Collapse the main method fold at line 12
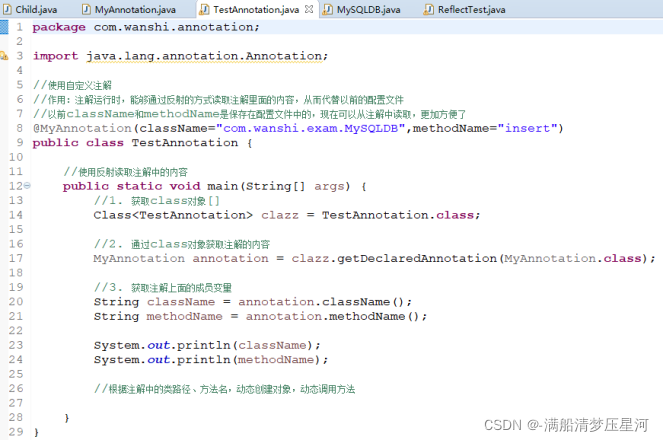This screenshot has width=664, height=441. click(27, 186)
